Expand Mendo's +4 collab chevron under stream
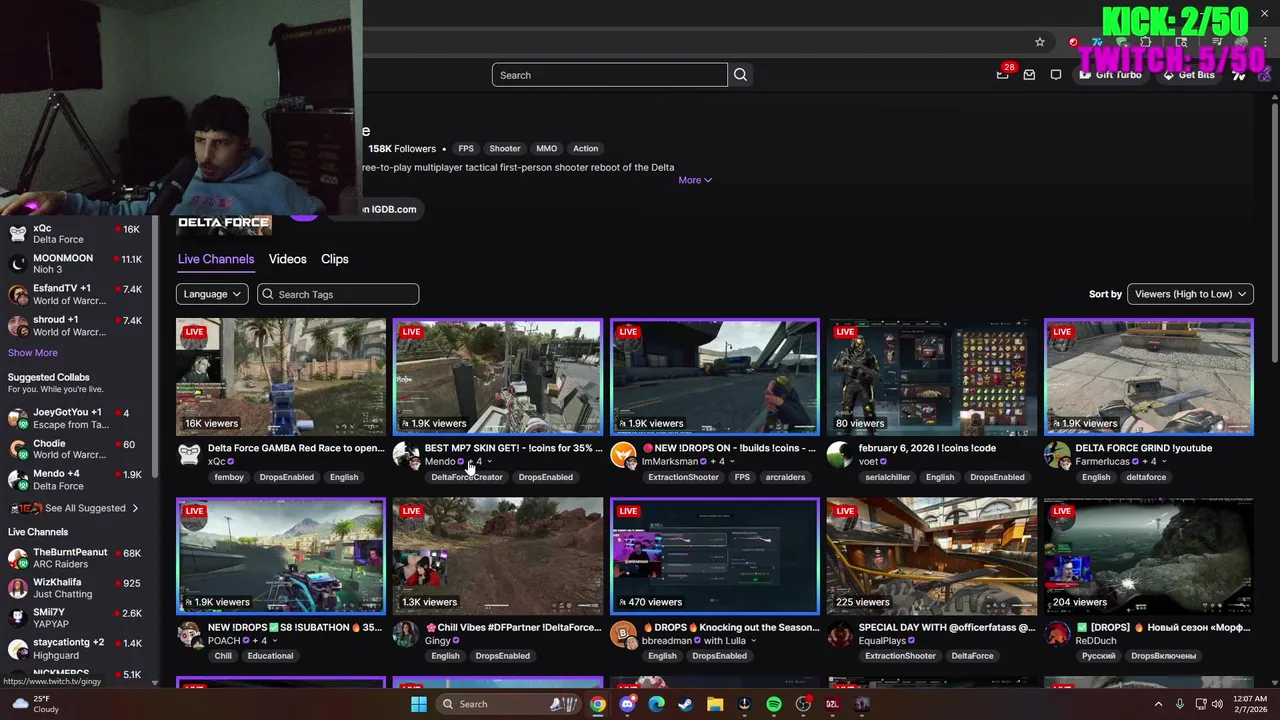Image resolution: width=1280 pixels, height=720 pixels. [489, 462]
